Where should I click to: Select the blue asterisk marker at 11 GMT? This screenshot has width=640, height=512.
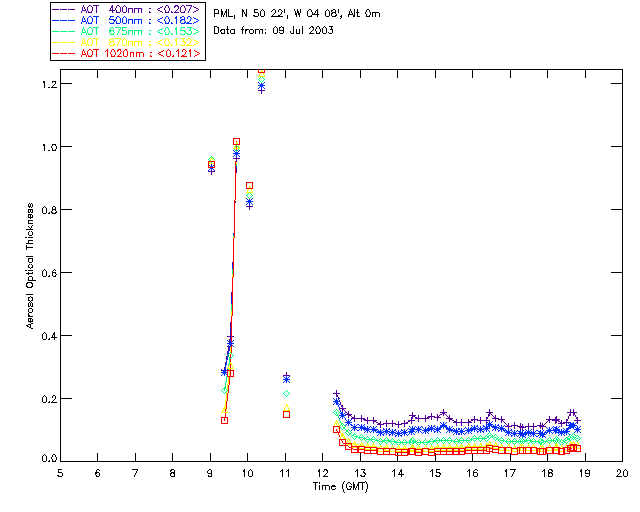coord(286,378)
